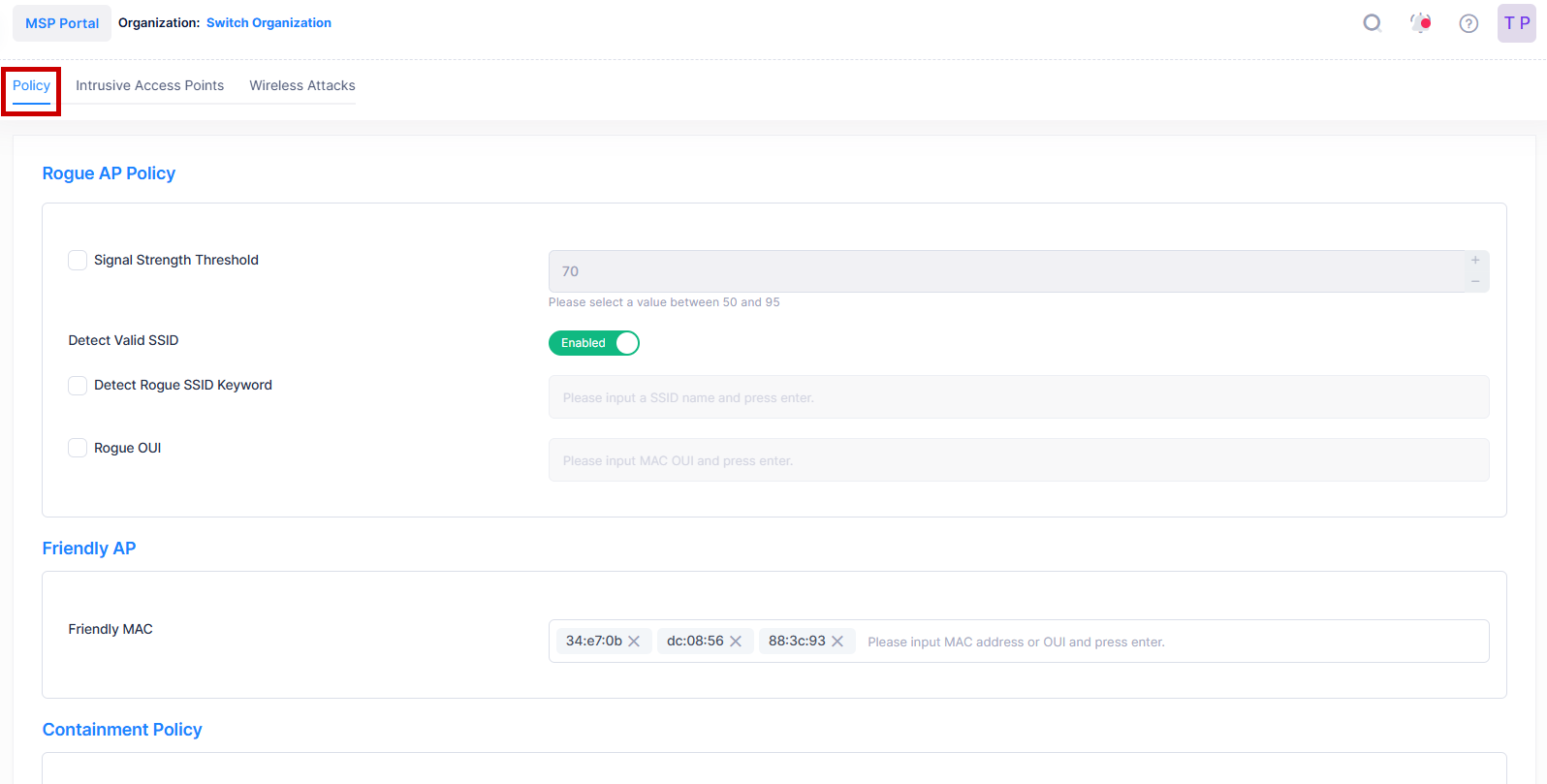Toggle off Detect Valid SSID switch
This screenshot has height=784, width=1547.
coord(594,343)
